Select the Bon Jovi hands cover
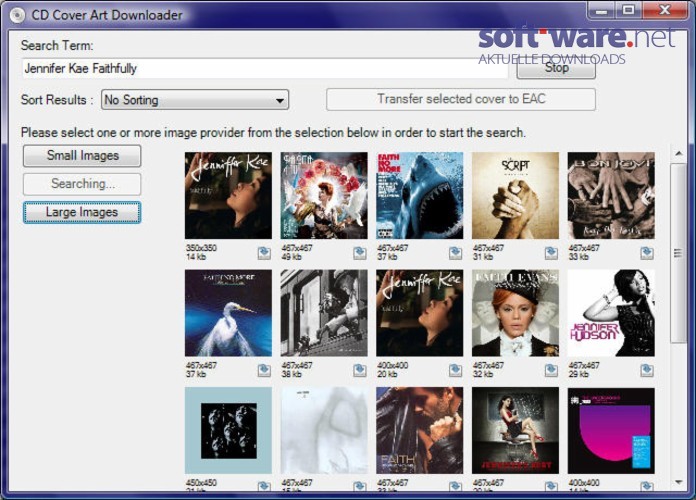 point(611,195)
